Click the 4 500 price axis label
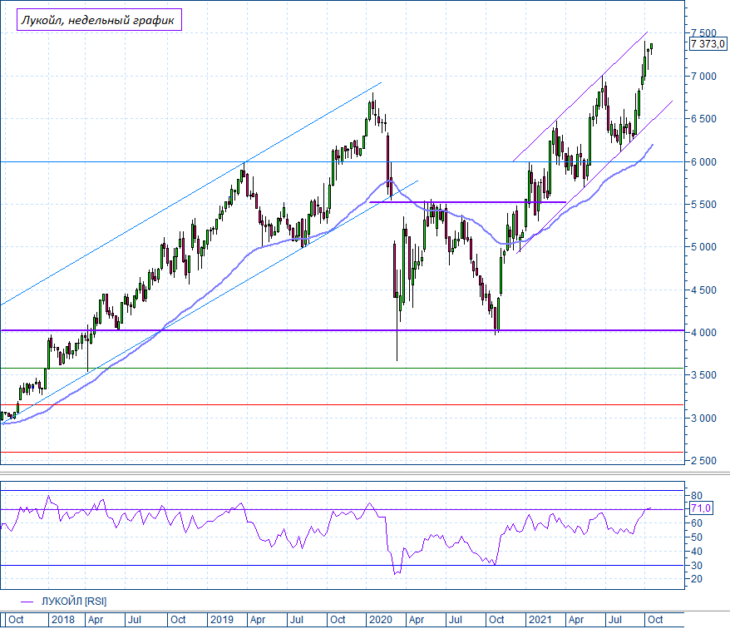This screenshot has height=629, width=730. pos(703,290)
